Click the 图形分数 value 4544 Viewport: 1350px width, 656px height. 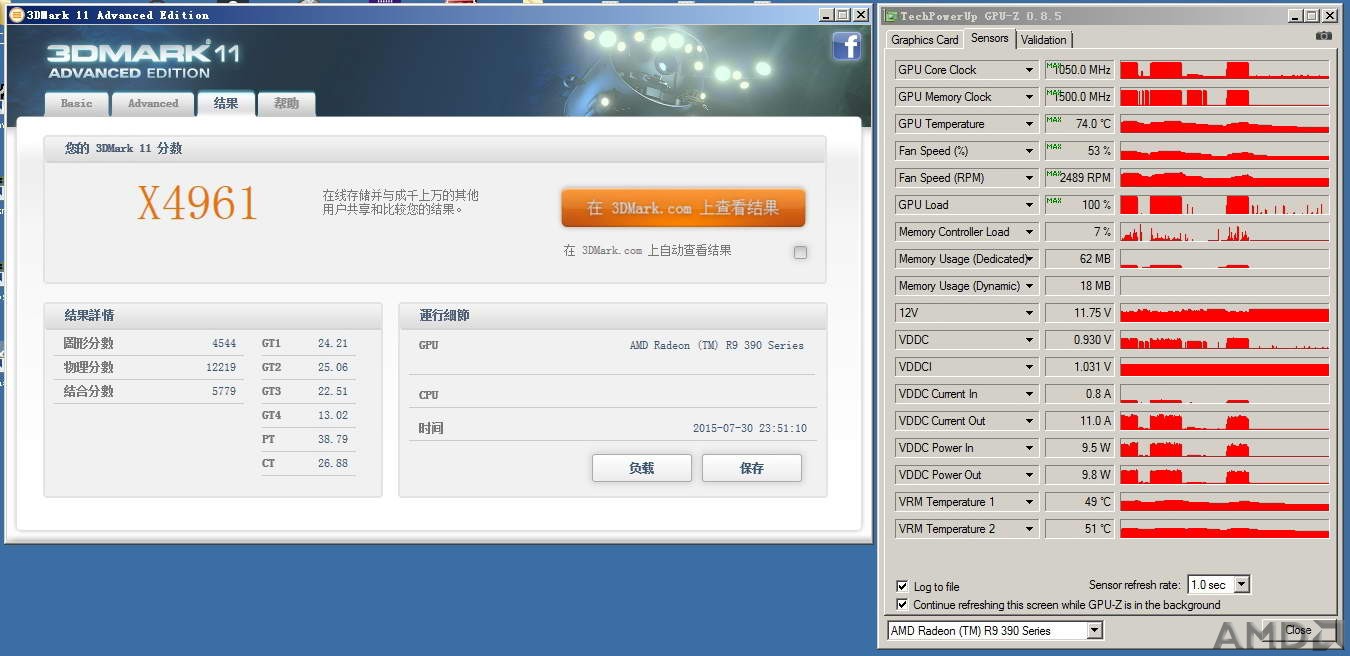pos(224,344)
